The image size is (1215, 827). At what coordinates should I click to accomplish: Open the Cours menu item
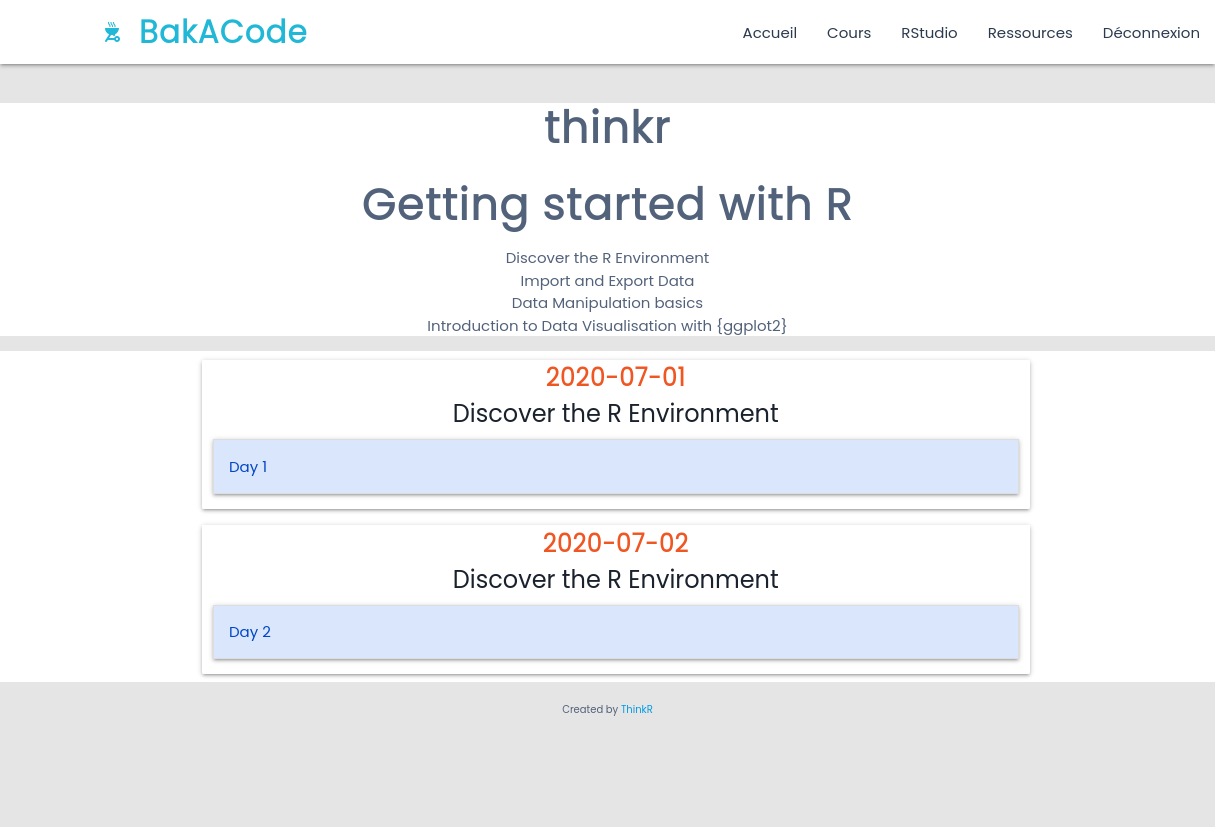tap(849, 33)
